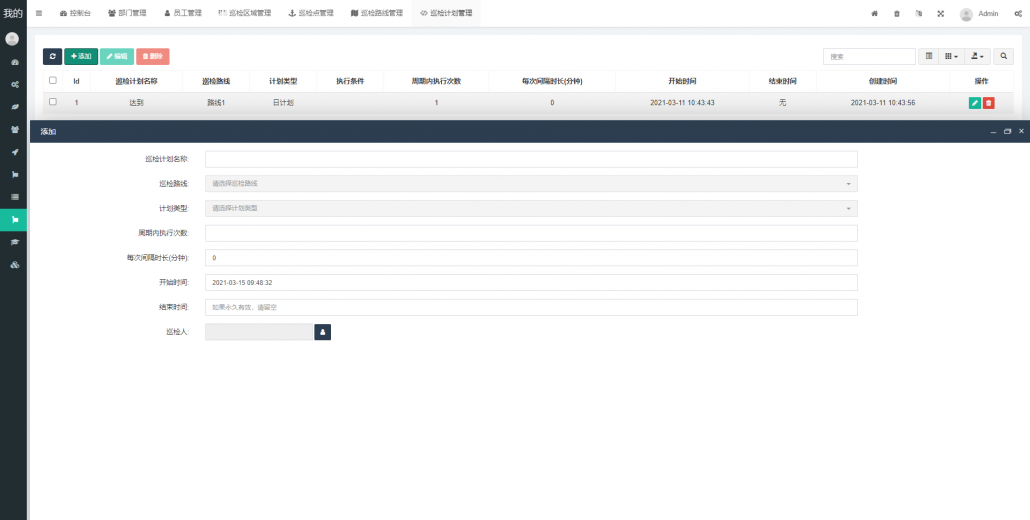Screen dimensions: 1030x520
Task: Expand the 计划类型 plan type dropdown
Action: [x=531, y=208]
